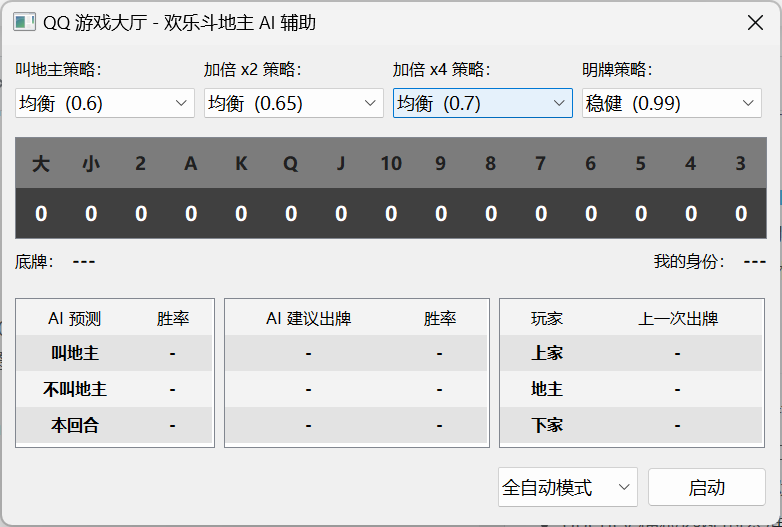
Task: Select the 本回合 prediction row
Action: coord(114,425)
